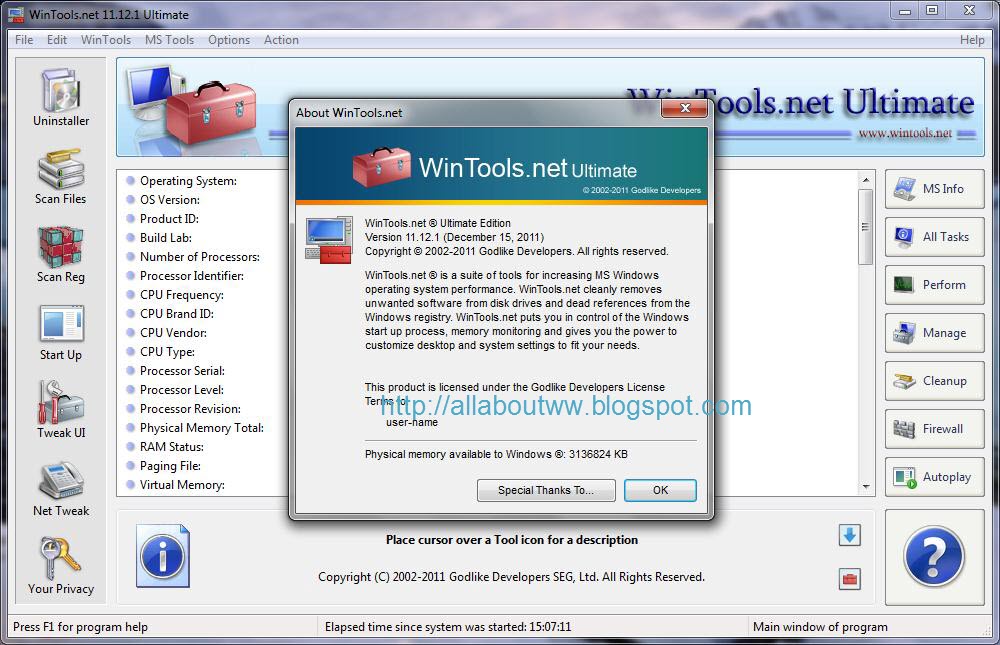
Task: Open the MS Tools menu
Action: (169, 40)
